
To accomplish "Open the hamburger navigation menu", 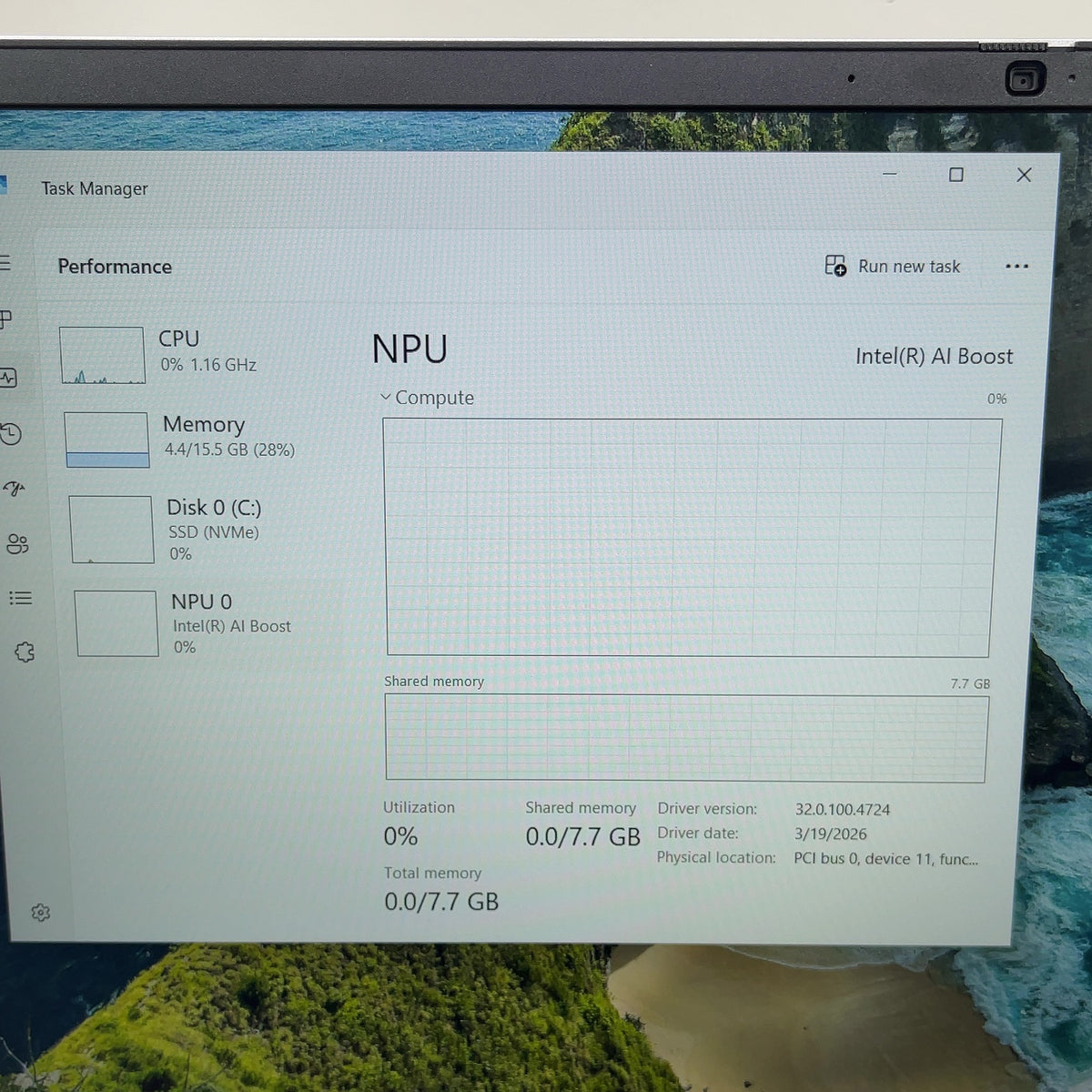I will [x=5, y=263].
